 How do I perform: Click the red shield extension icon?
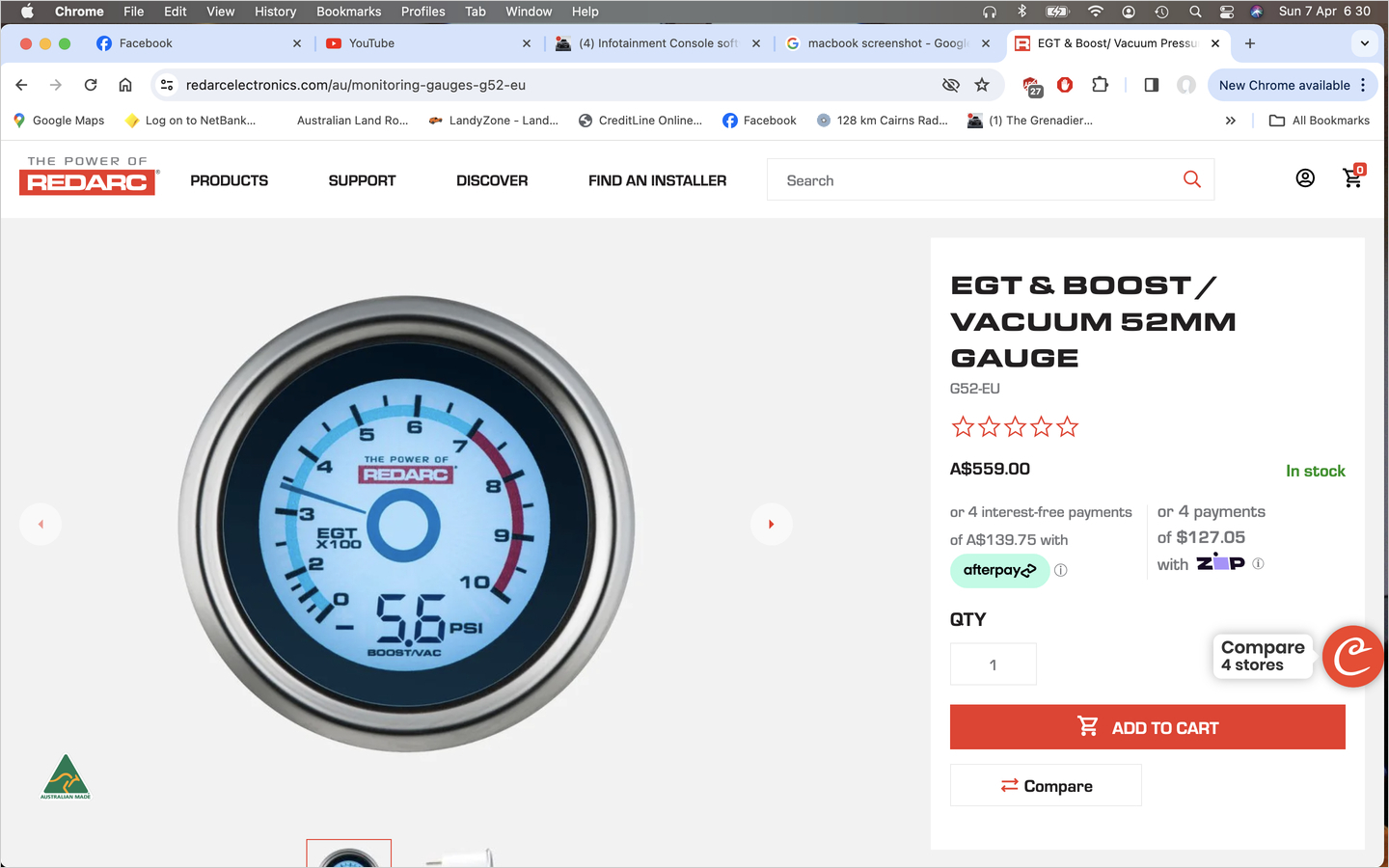click(1065, 85)
